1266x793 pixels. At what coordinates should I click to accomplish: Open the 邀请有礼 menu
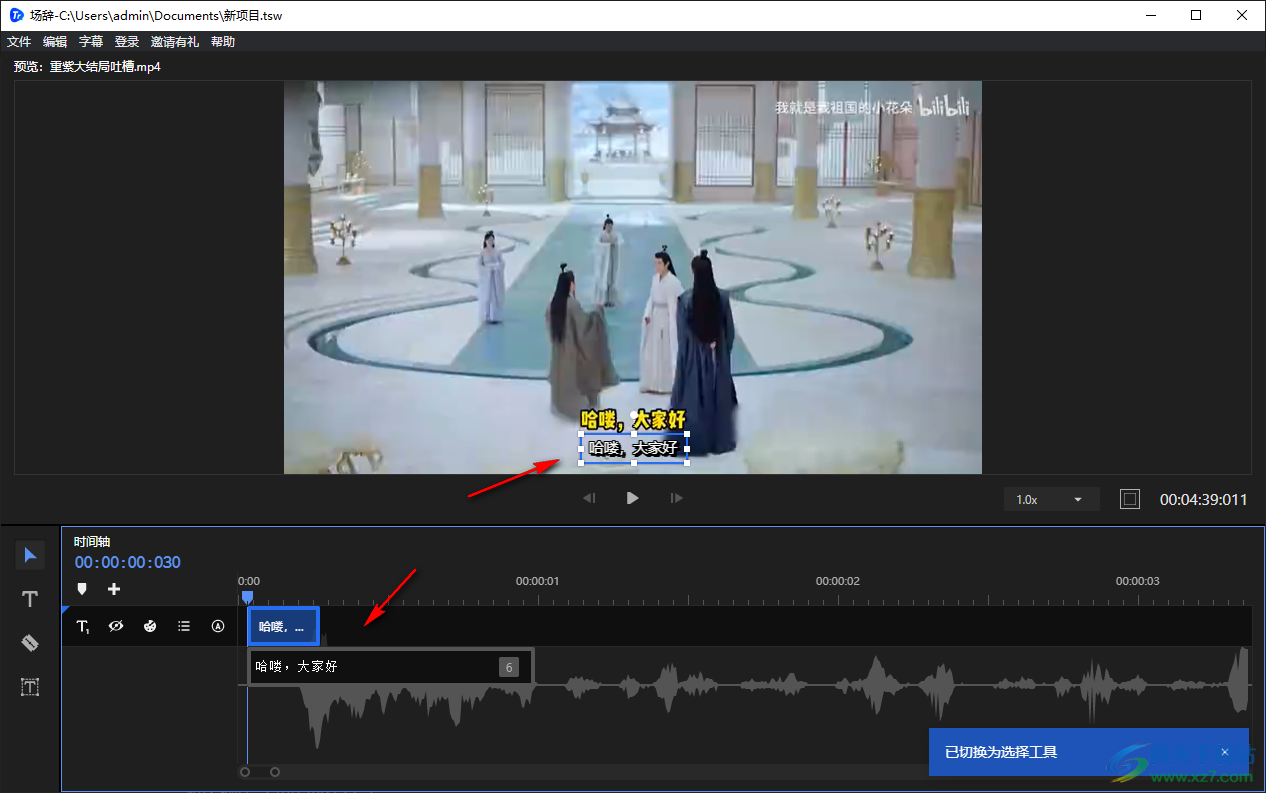tap(175, 42)
